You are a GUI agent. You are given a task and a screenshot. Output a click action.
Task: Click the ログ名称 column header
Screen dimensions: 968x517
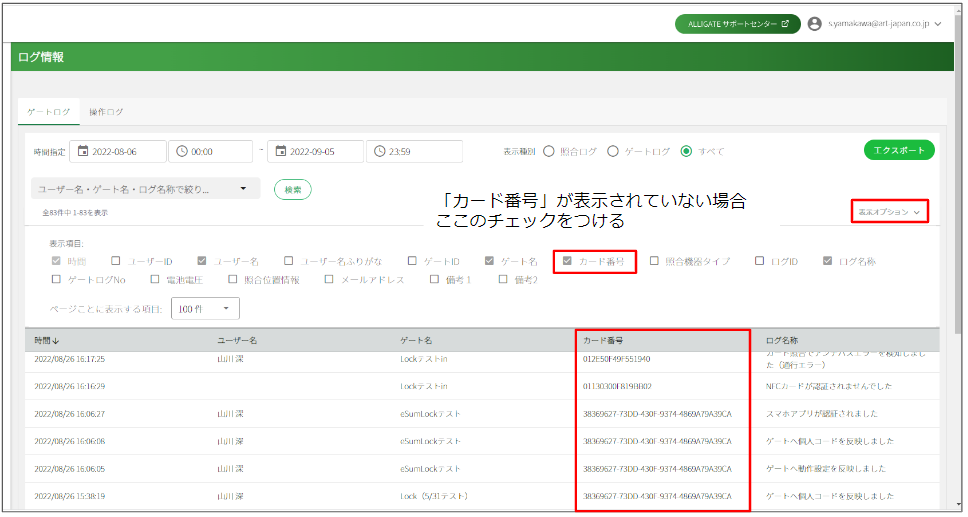point(782,341)
